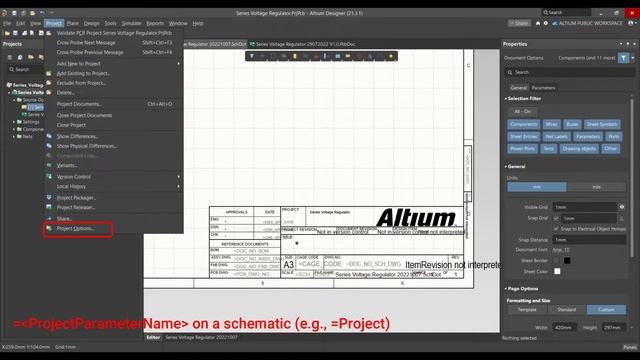Open the Project Packager entry
The image size is (640, 360).
(x=76, y=198)
